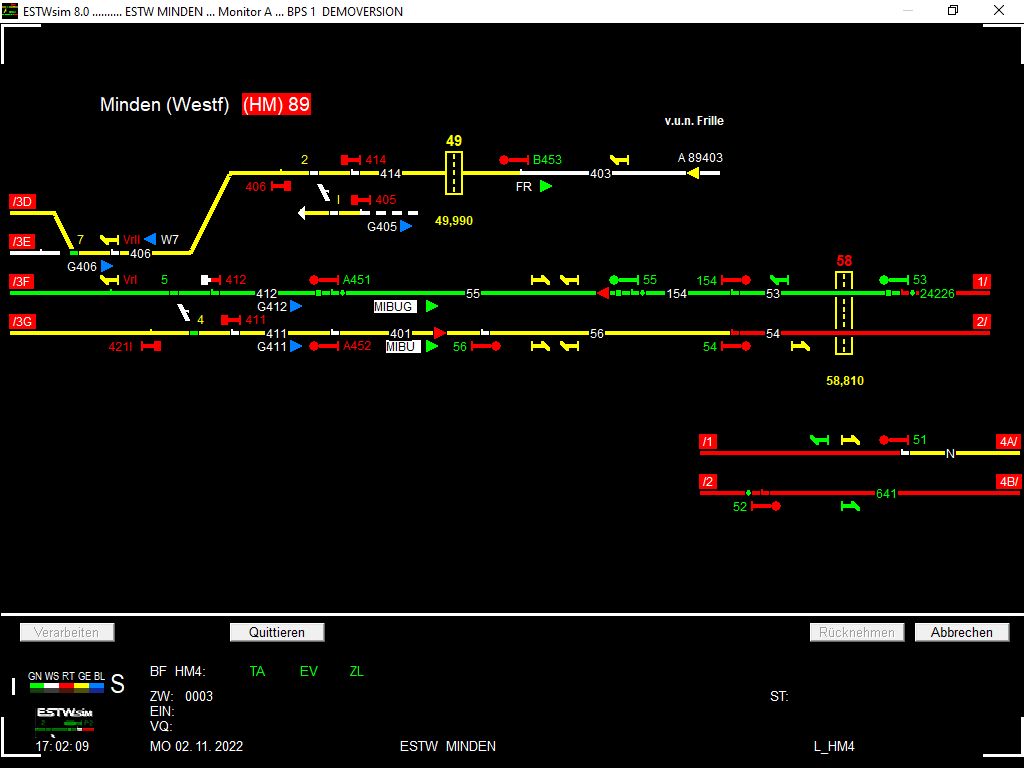Toggle the EV indicator
The image size is (1024, 768).
(308, 671)
